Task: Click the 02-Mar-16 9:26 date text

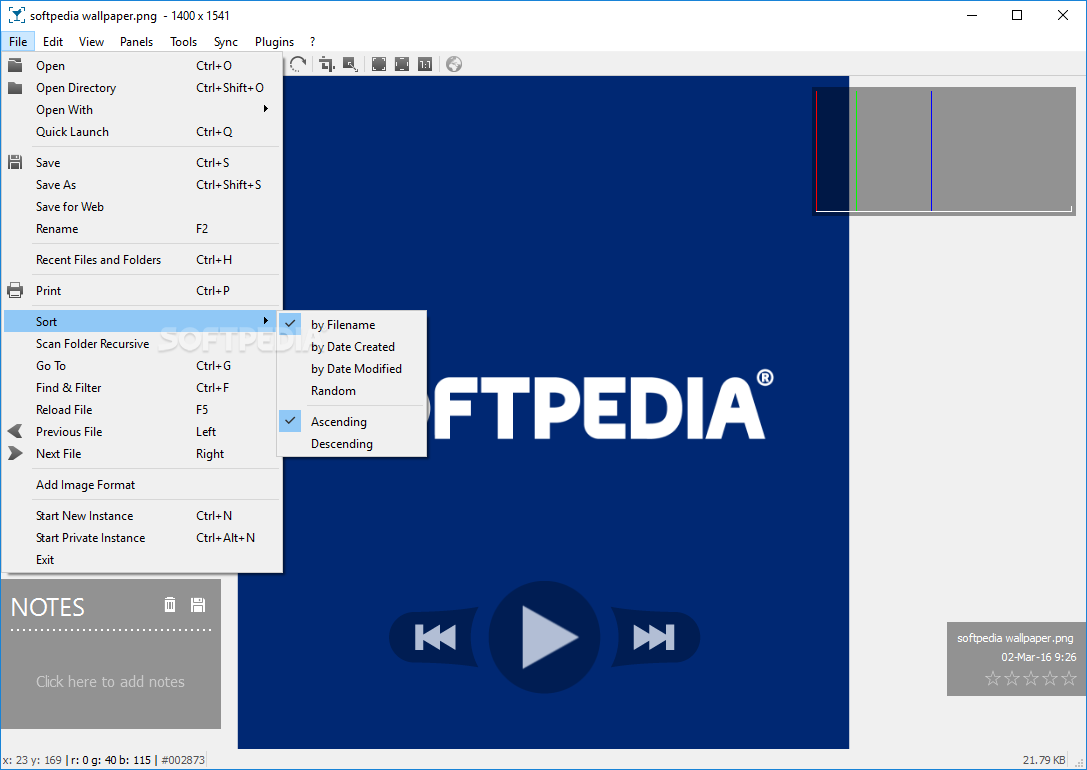Action: 1038,657
